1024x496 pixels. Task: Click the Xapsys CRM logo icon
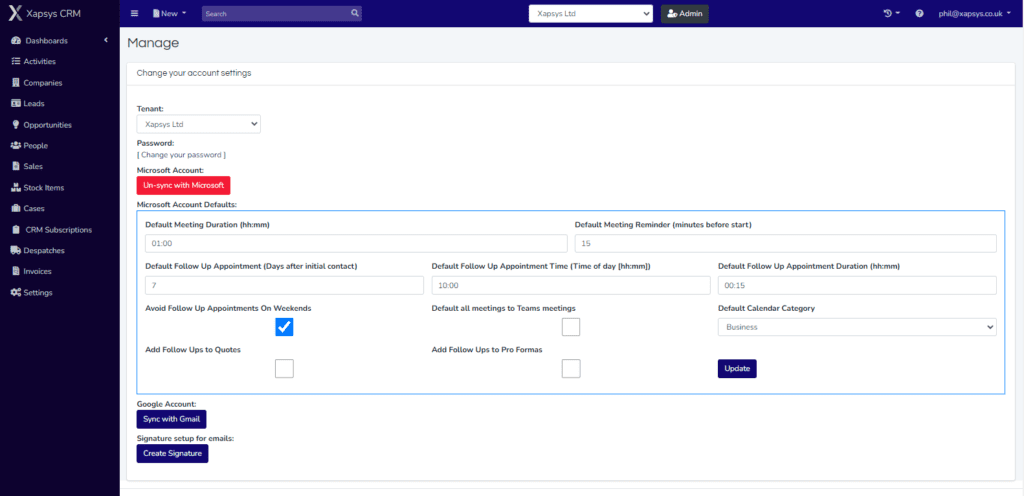[15, 13]
